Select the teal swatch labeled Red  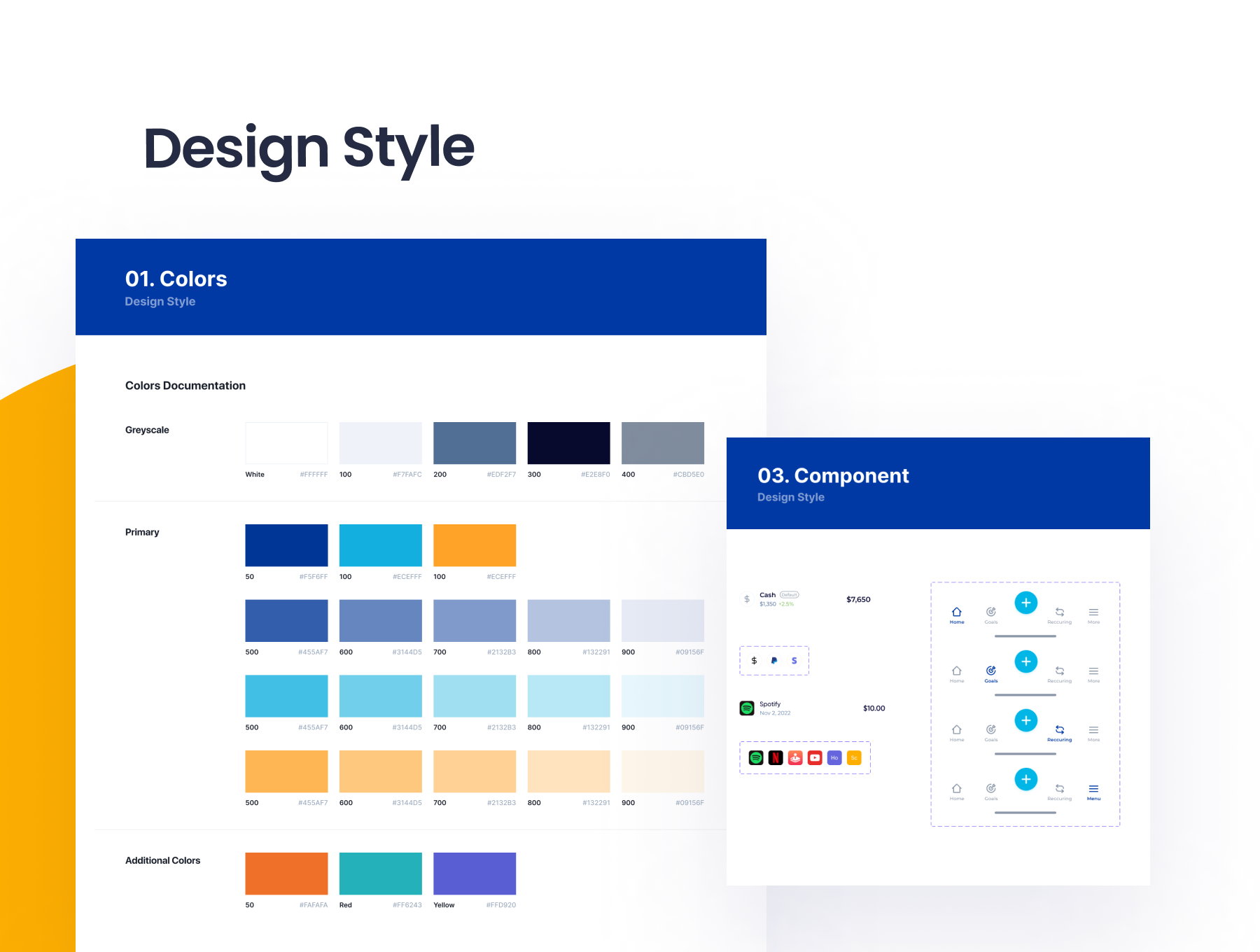[381, 873]
